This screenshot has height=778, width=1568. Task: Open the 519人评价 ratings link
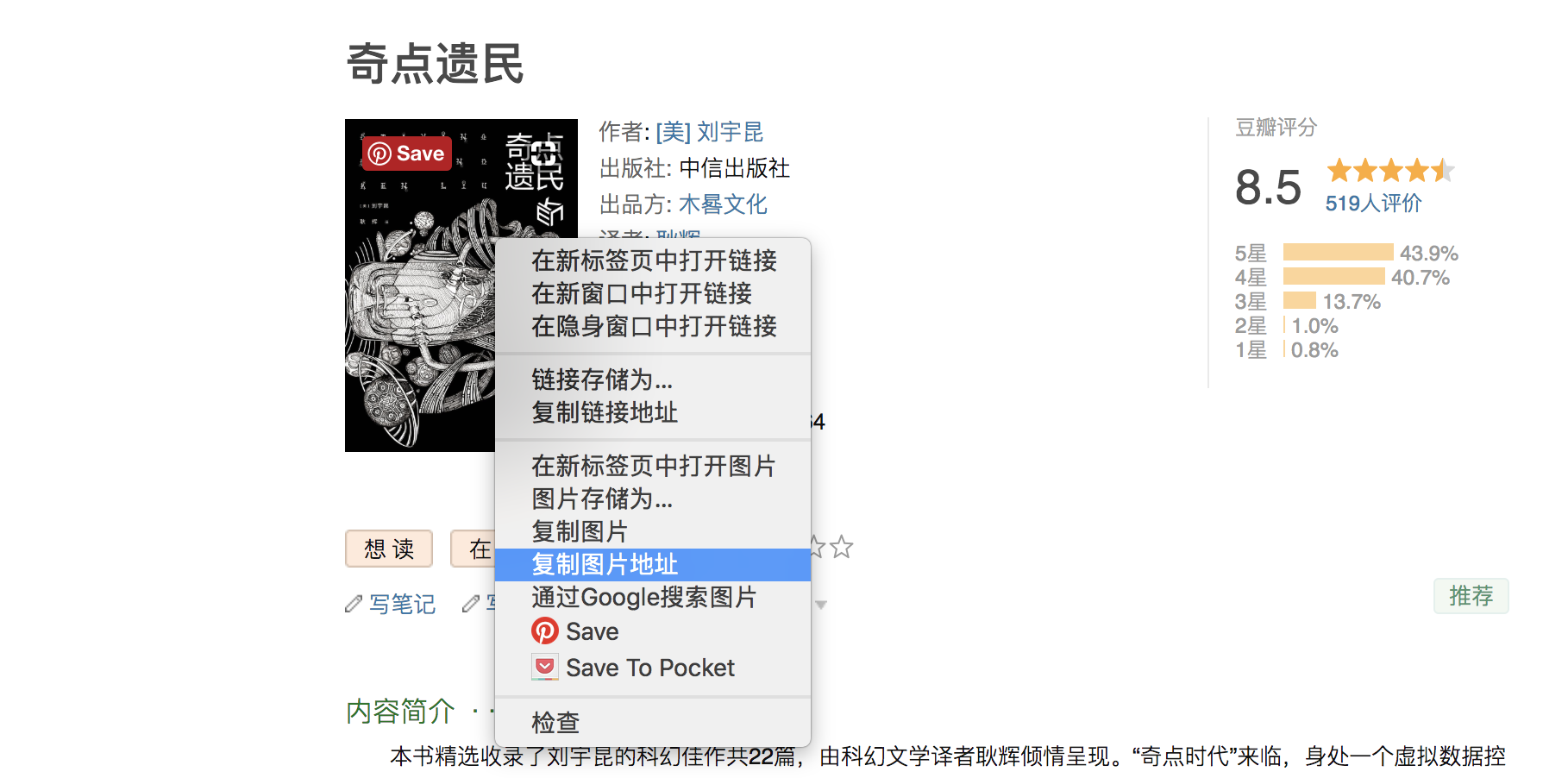(1373, 204)
